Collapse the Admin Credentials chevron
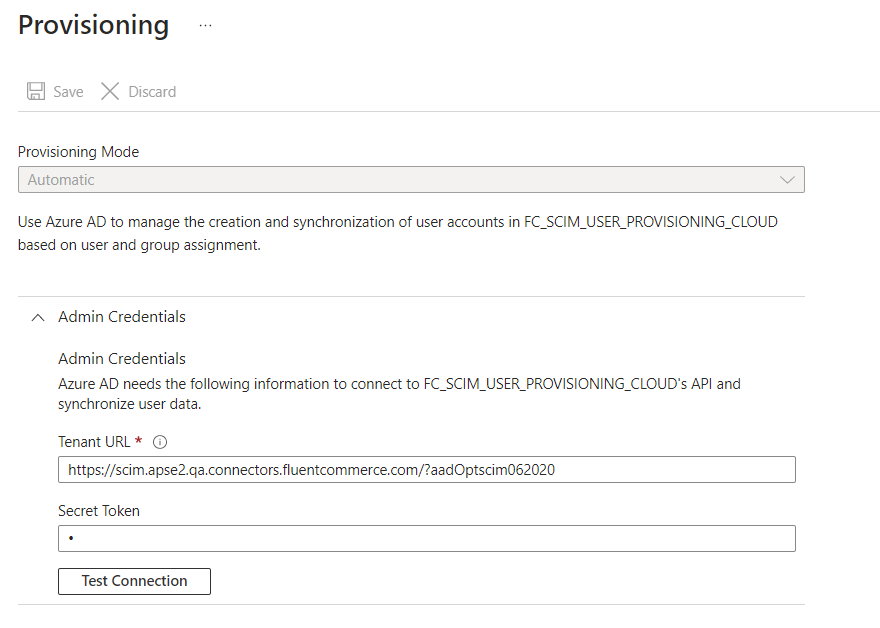 (x=38, y=317)
